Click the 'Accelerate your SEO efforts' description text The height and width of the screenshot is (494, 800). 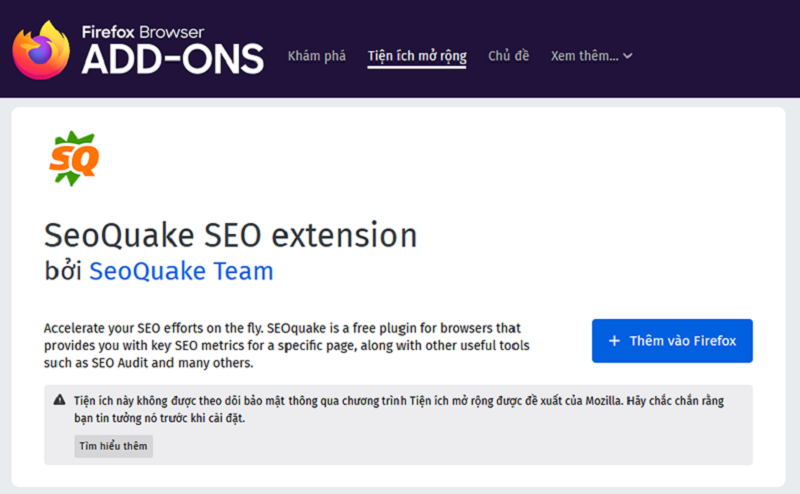point(286,345)
